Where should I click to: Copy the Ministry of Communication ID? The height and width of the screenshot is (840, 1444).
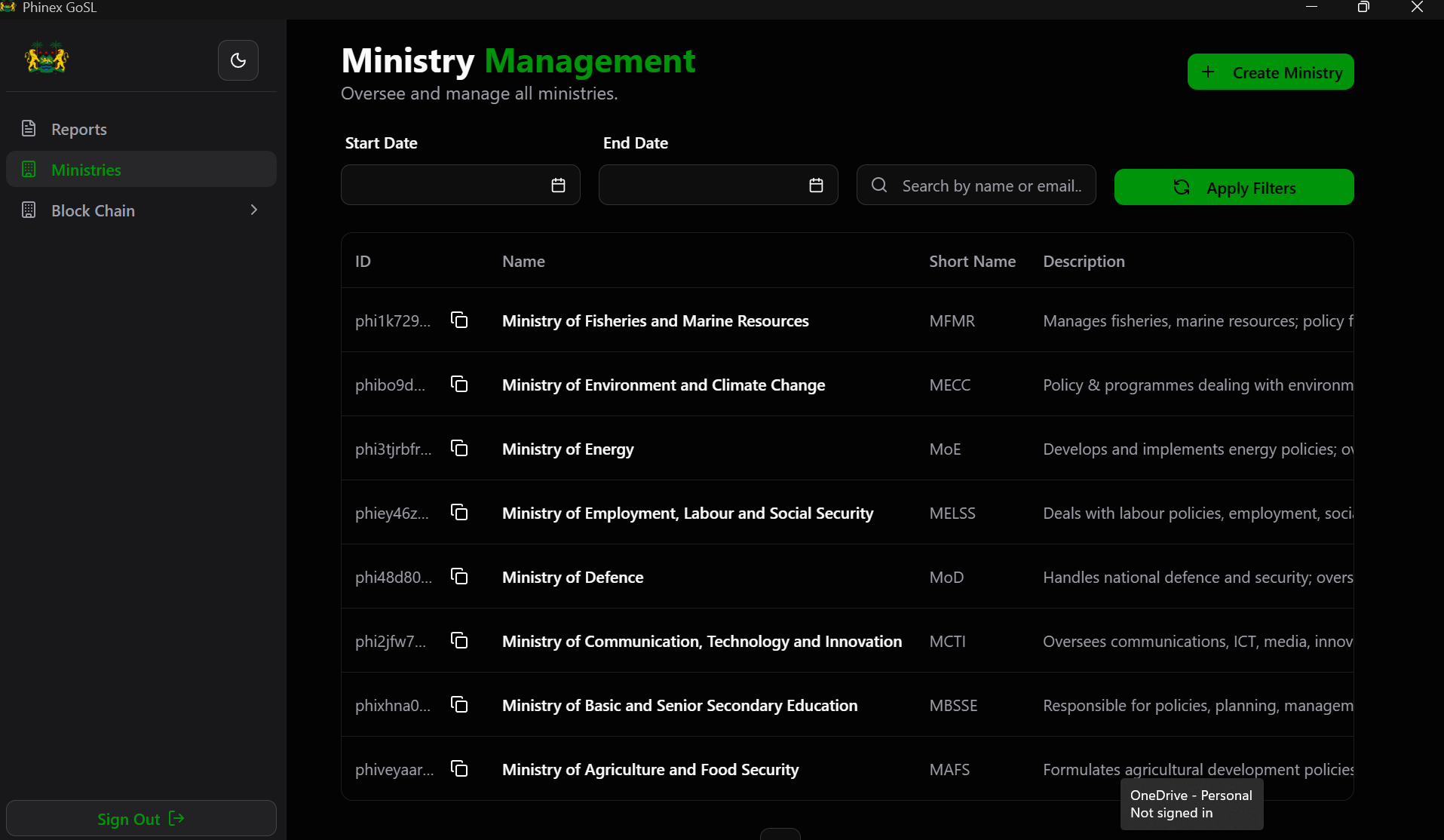coord(459,640)
